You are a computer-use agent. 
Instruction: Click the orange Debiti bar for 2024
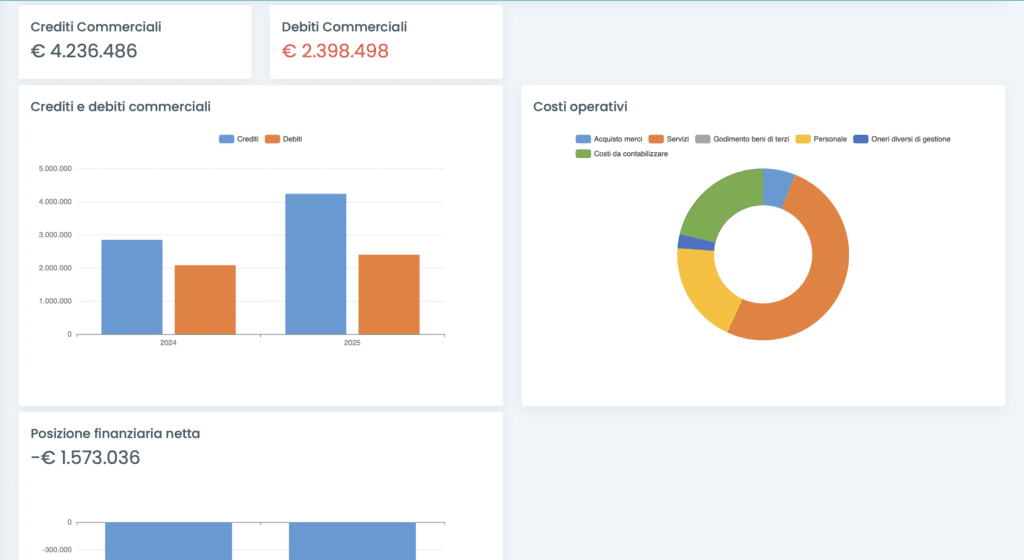(205, 300)
